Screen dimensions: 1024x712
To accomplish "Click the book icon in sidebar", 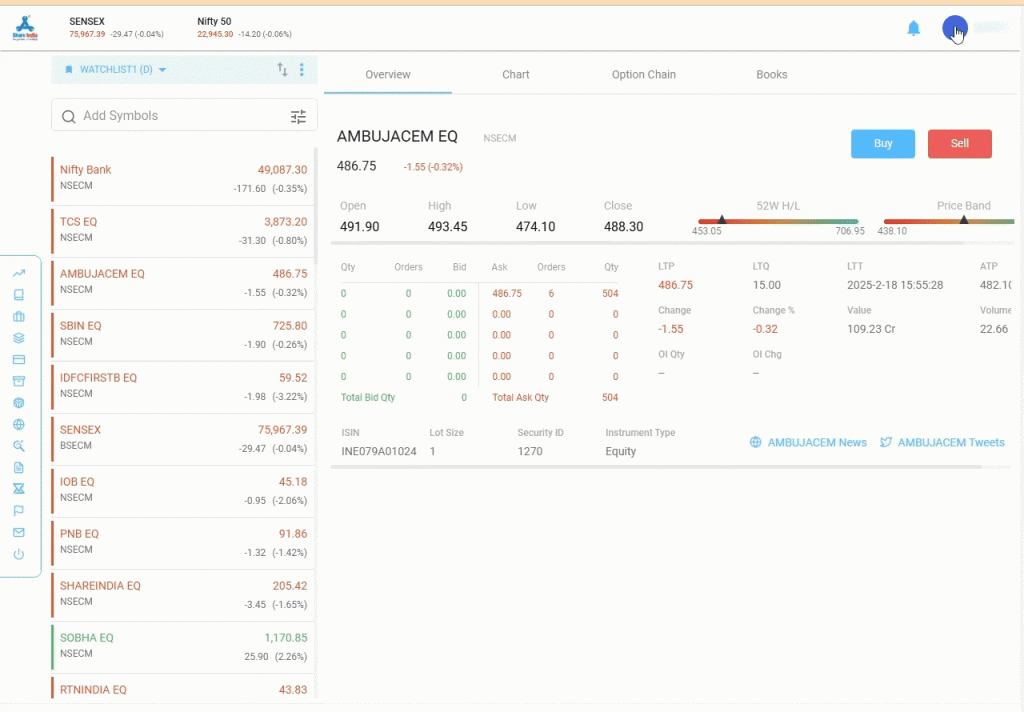I will [x=19, y=295].
